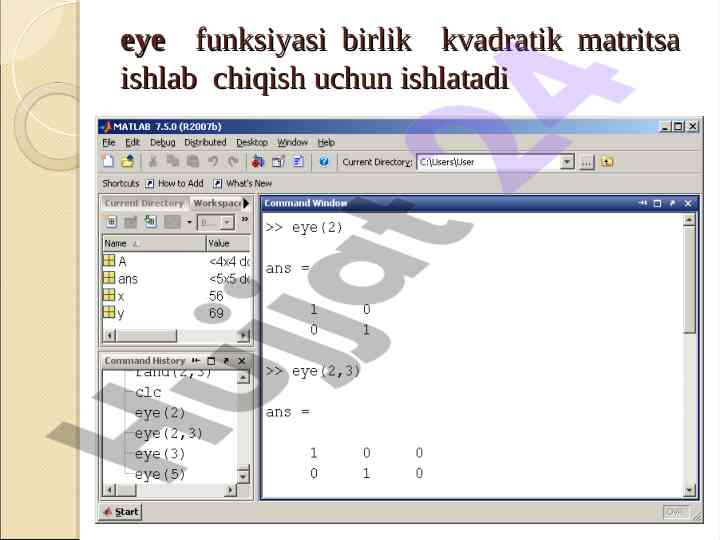Click the Paste clipboard toolbar icon
This screenshot has height=540, width=720.
pyautogui.click(x=193, y=162)
